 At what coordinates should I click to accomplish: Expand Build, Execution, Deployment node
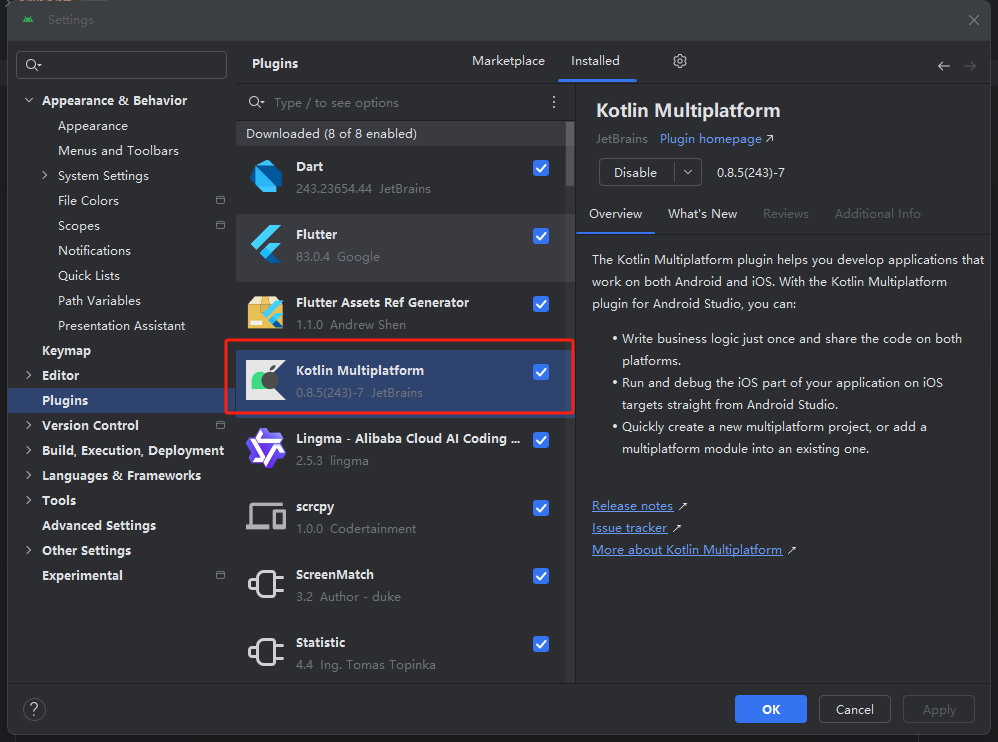tap(29, 450)
